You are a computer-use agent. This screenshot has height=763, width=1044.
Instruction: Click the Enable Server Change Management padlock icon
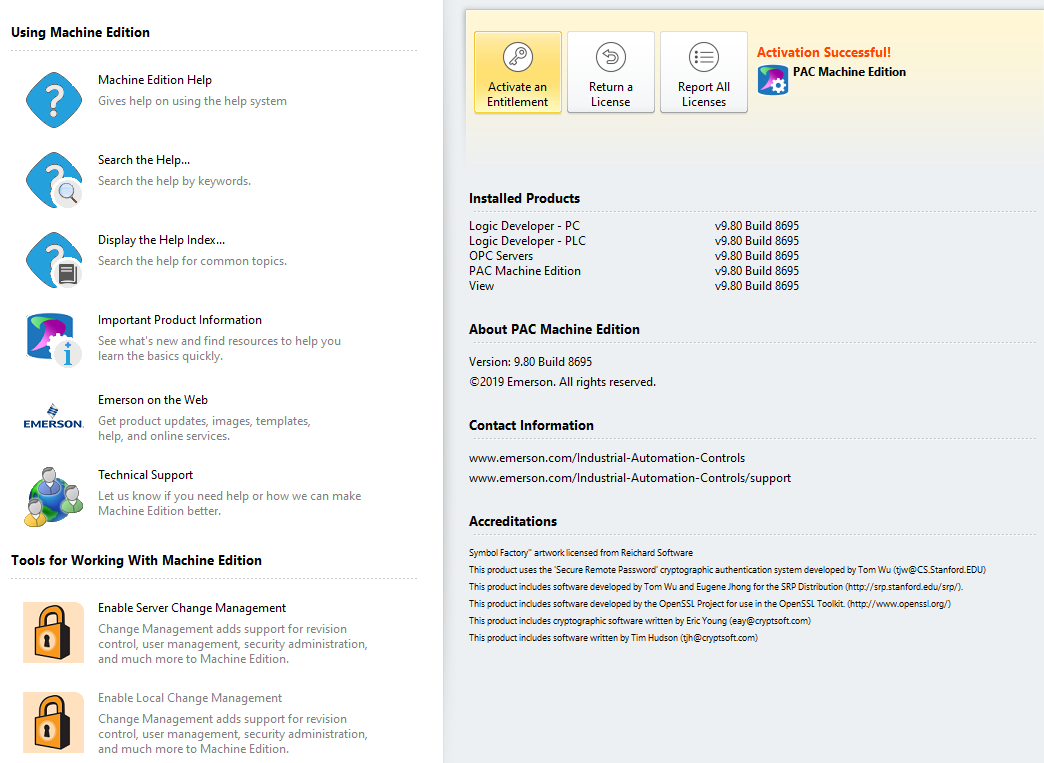(53, 633)
